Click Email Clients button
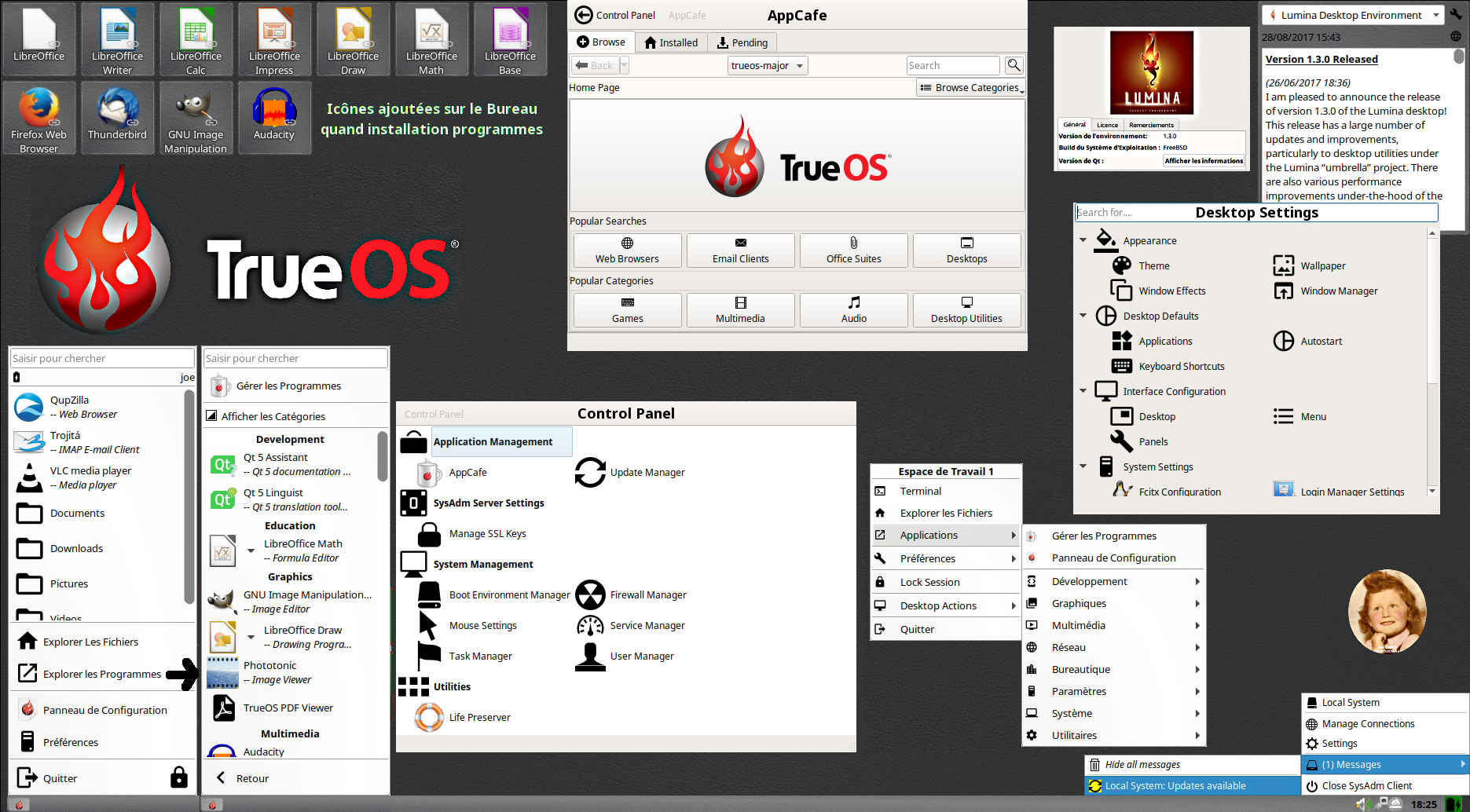The image size is (1470, 812). [x=740, y=251]
